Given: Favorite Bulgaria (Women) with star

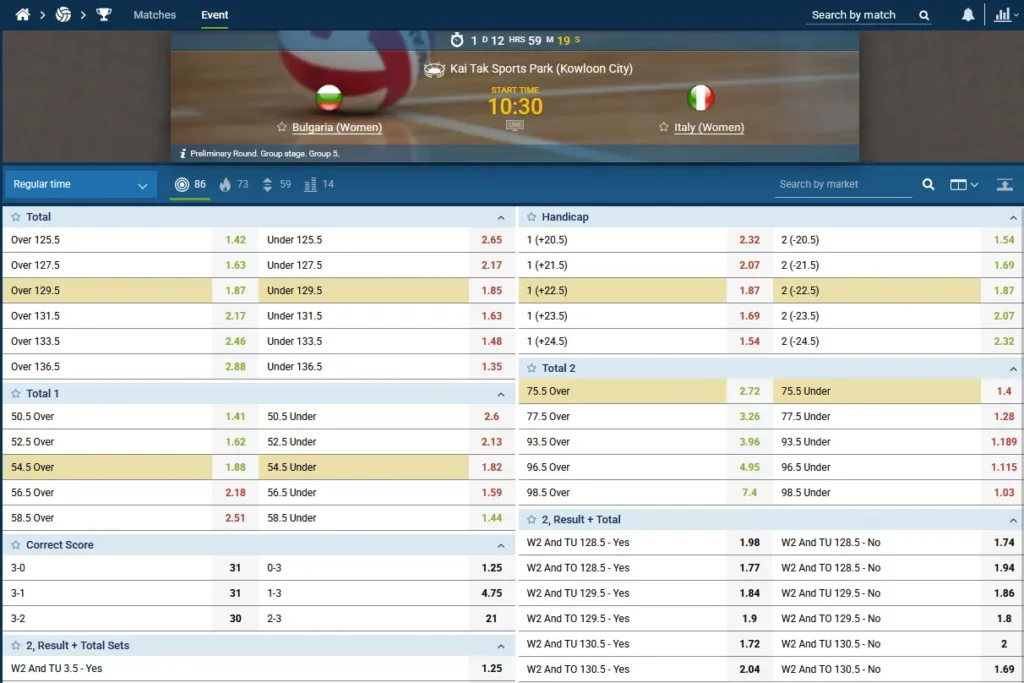Looking at the screenshot, I should coord(282,128).
